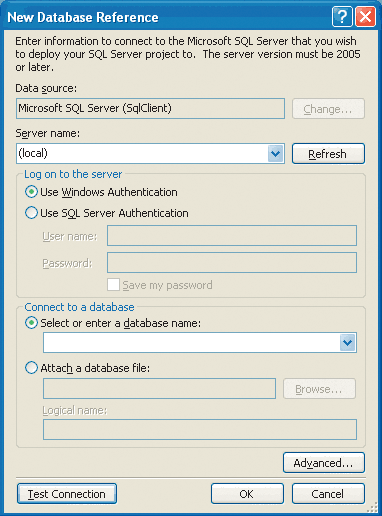
Task: Tick the Save my password checkbox
Action: click(x=113, y=285)
